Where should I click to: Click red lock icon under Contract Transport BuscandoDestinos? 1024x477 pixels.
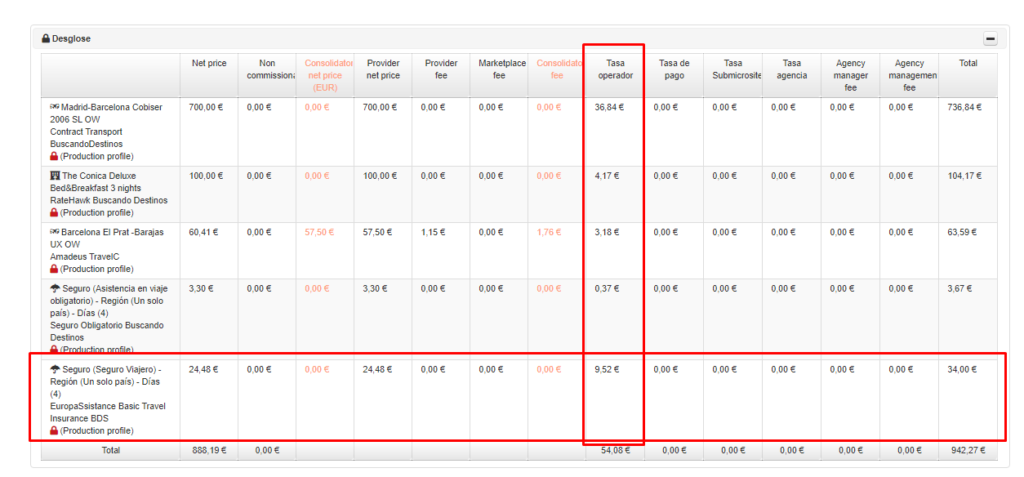pos(54,156)
